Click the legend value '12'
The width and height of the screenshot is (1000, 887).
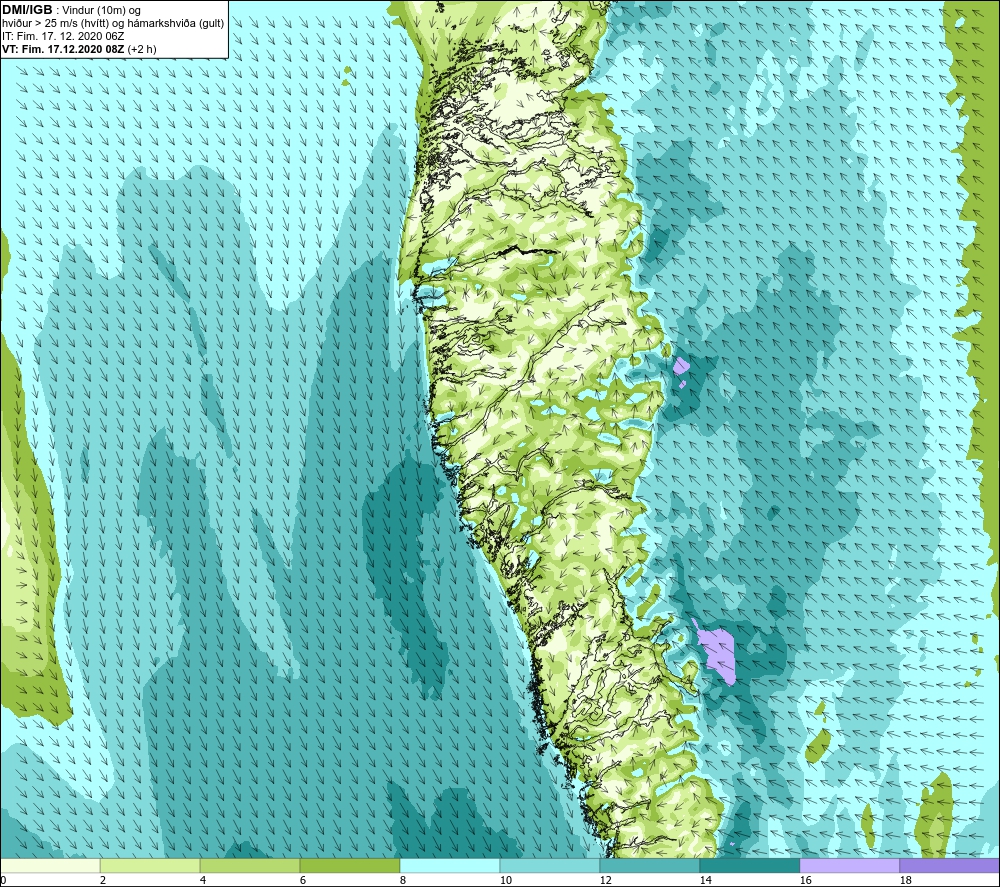[x=605, y=880]
